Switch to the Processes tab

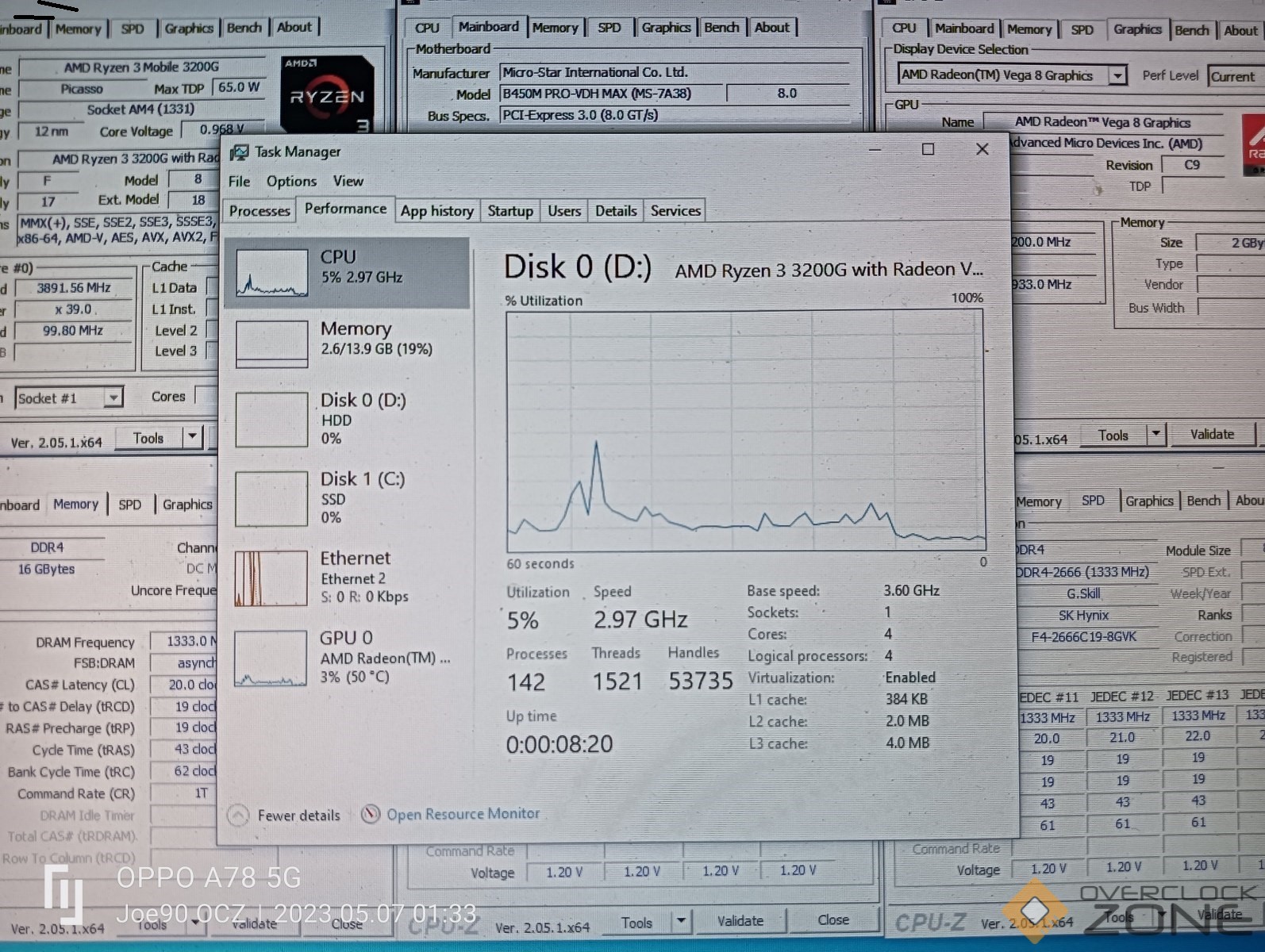[260, 211]
